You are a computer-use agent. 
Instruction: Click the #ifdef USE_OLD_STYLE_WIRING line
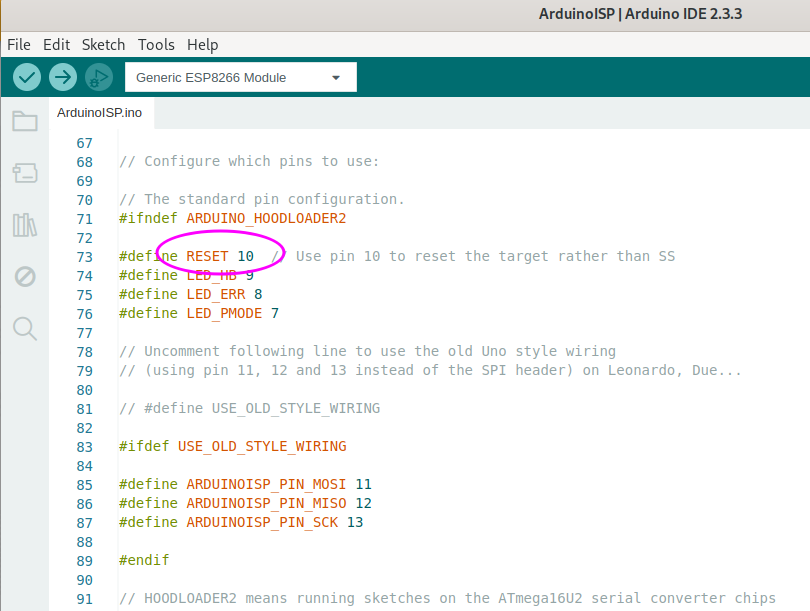pyautogui.click(x=232, y=446)
